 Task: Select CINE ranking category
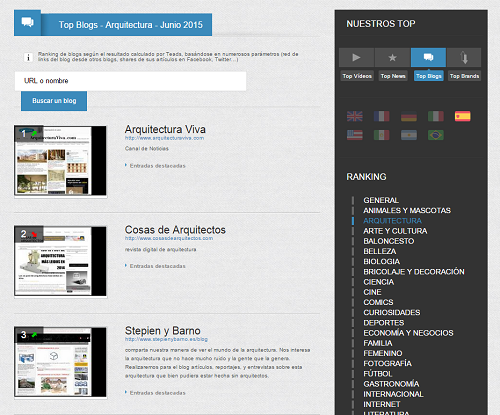tap(372, 292)
